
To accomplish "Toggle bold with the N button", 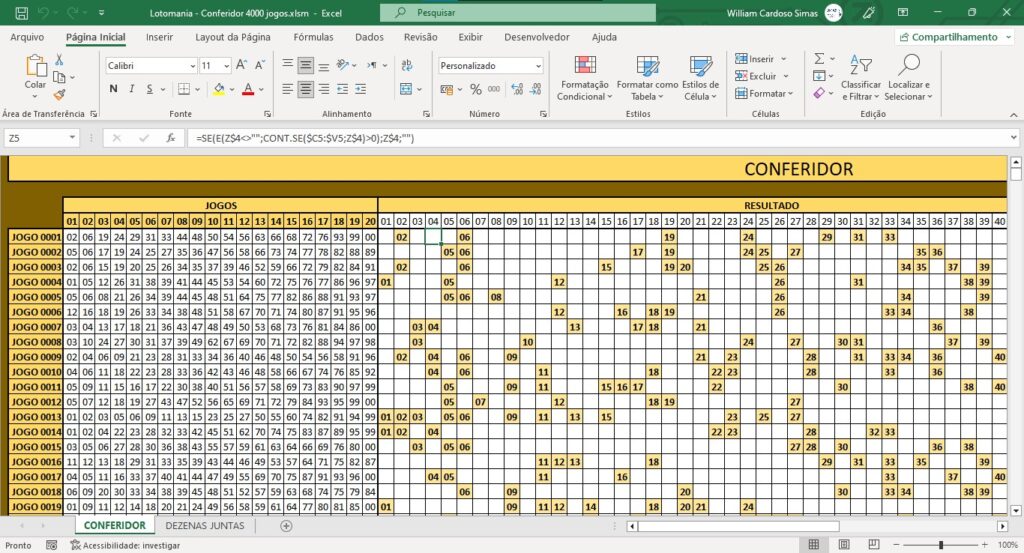I will click(x=114, y=89).
